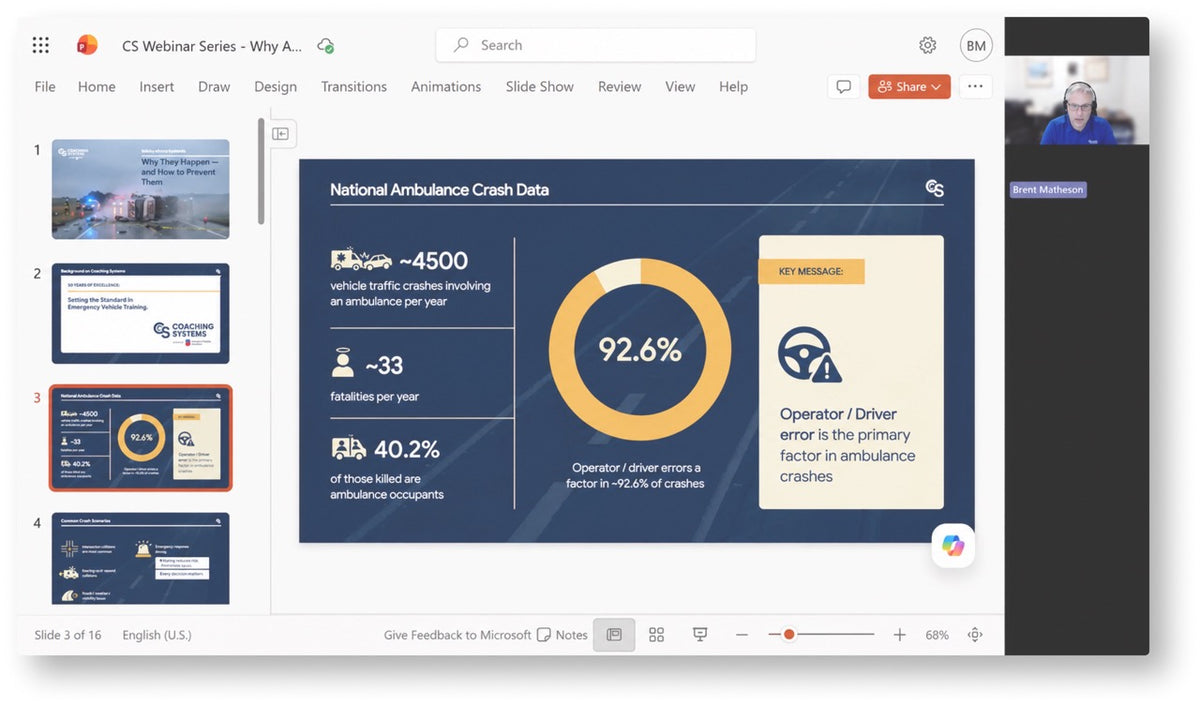Image resolution: width=1200 pixels, height=706 pixels.
Task: Open the BM account avatar
Action: [976, 45]
